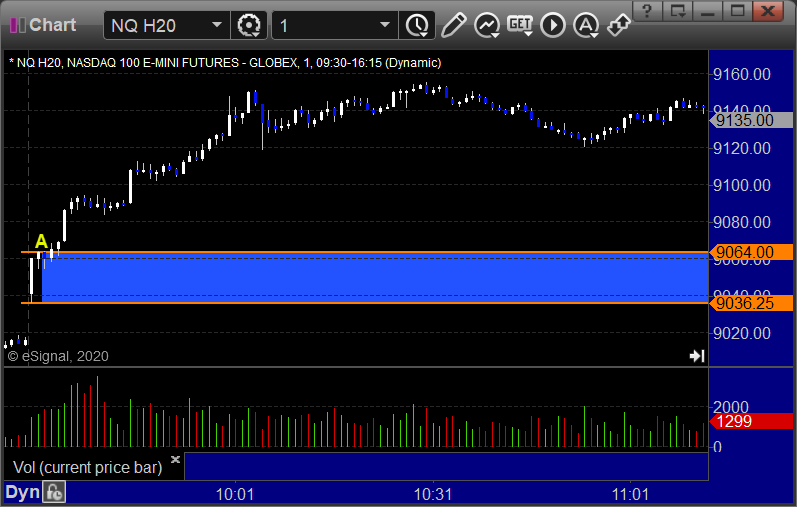The height and width of the screenshot is (507, 797).
Task: Click the chart title text NQ H20 NASDAQ 100
Action: (225, 63)
